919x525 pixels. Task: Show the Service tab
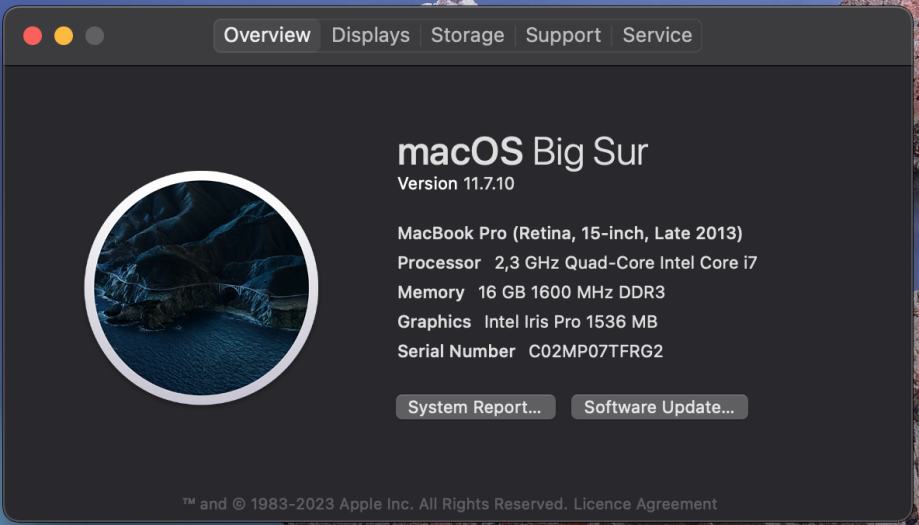click(x=656, y=35)
